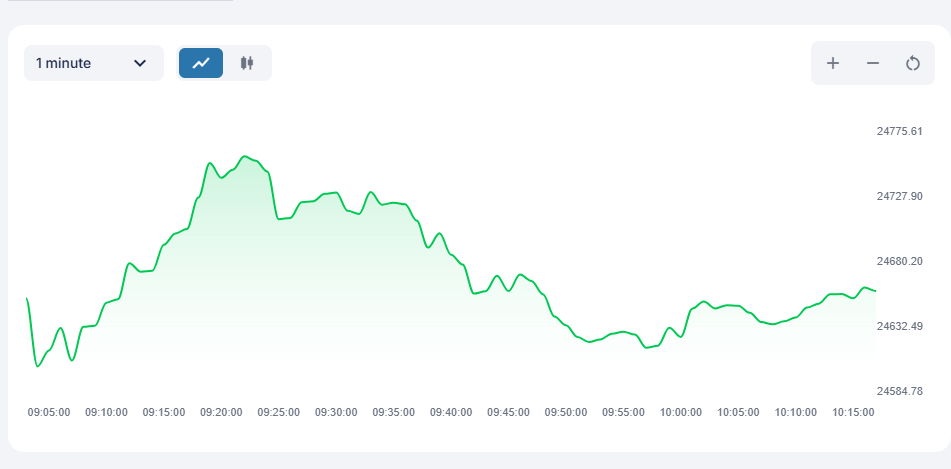Zoom in on the chart with plus icon
Screen dimensions: 951x469
832,63
